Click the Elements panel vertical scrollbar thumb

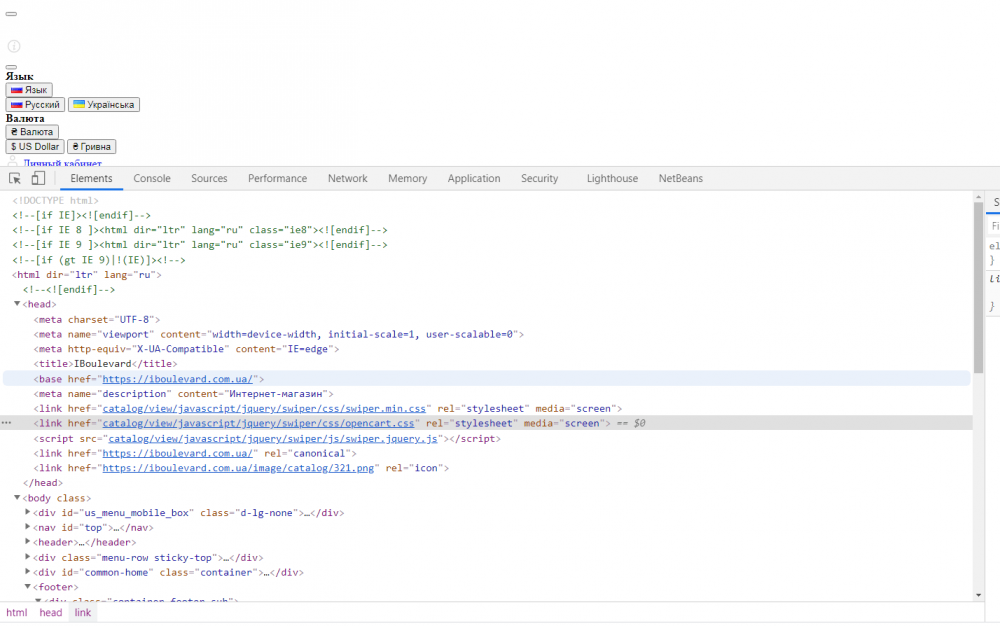pyautogui.click(x=978, y=288)
